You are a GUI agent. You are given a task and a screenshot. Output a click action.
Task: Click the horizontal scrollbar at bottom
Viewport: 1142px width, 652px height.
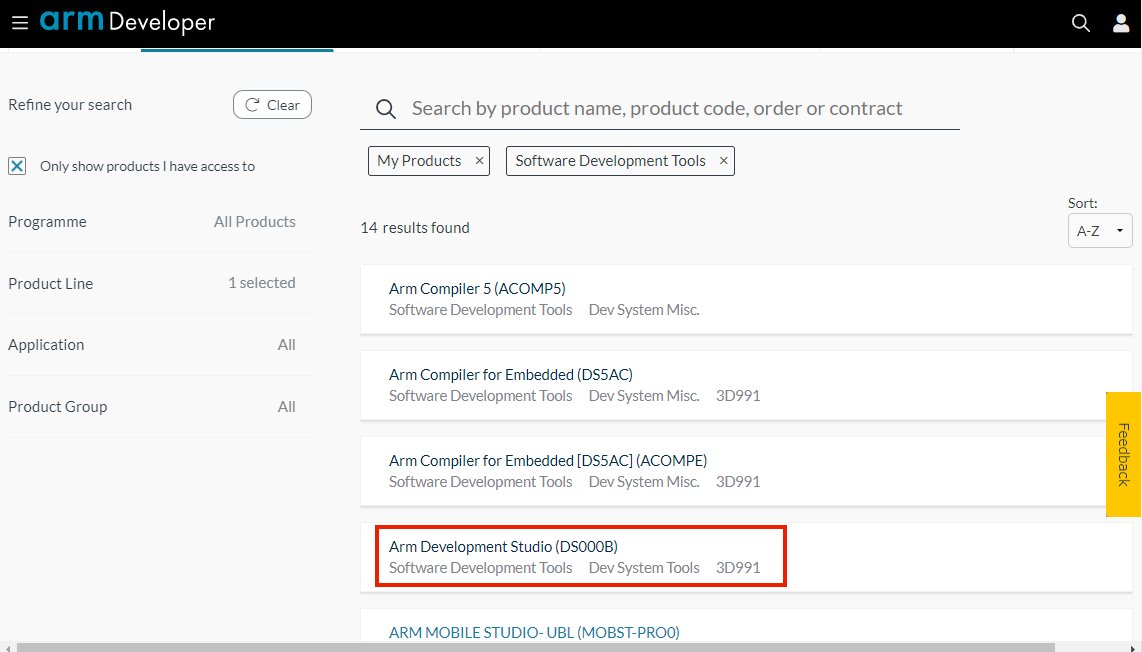535,647
